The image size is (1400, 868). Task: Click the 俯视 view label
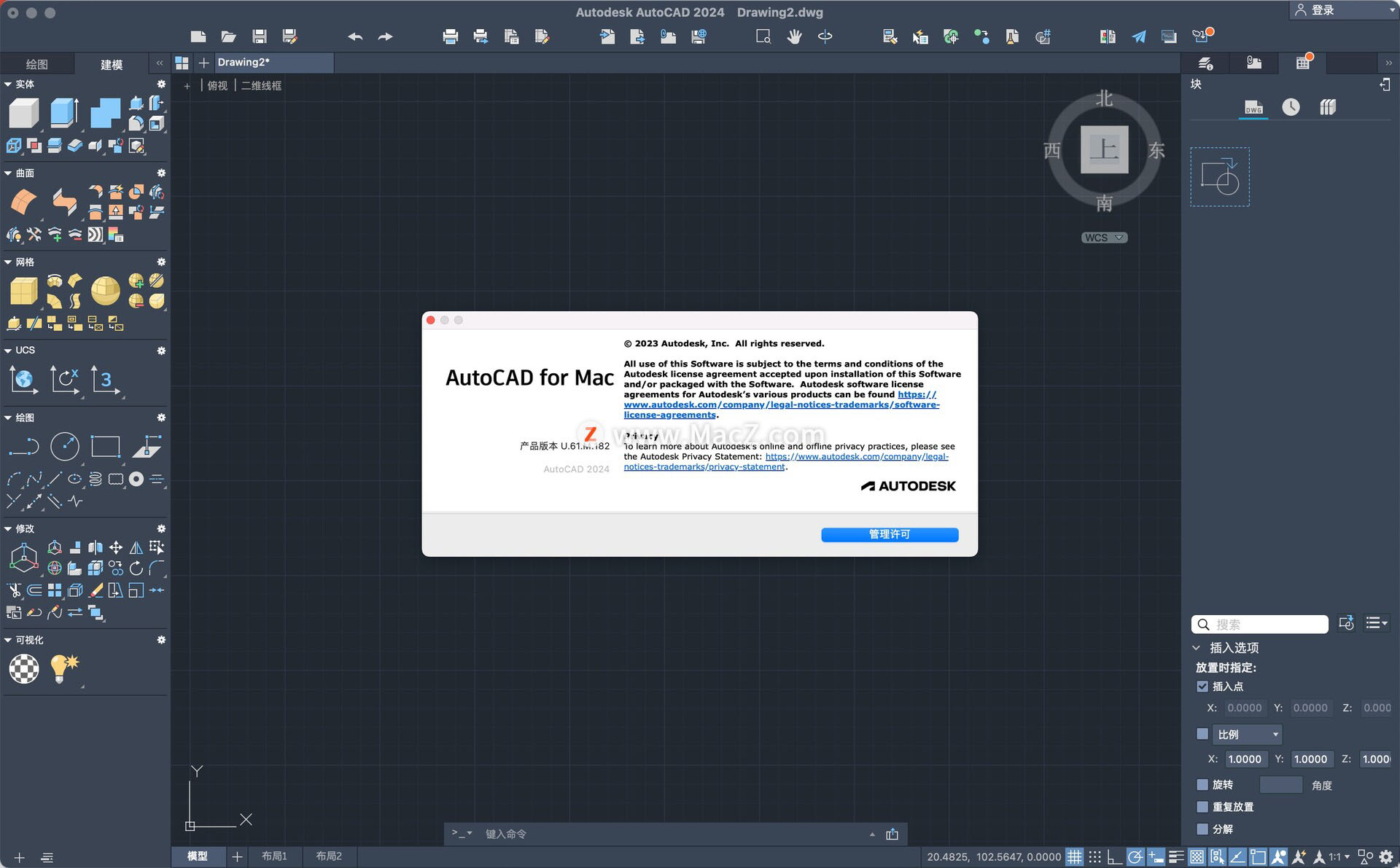point(217,86)
